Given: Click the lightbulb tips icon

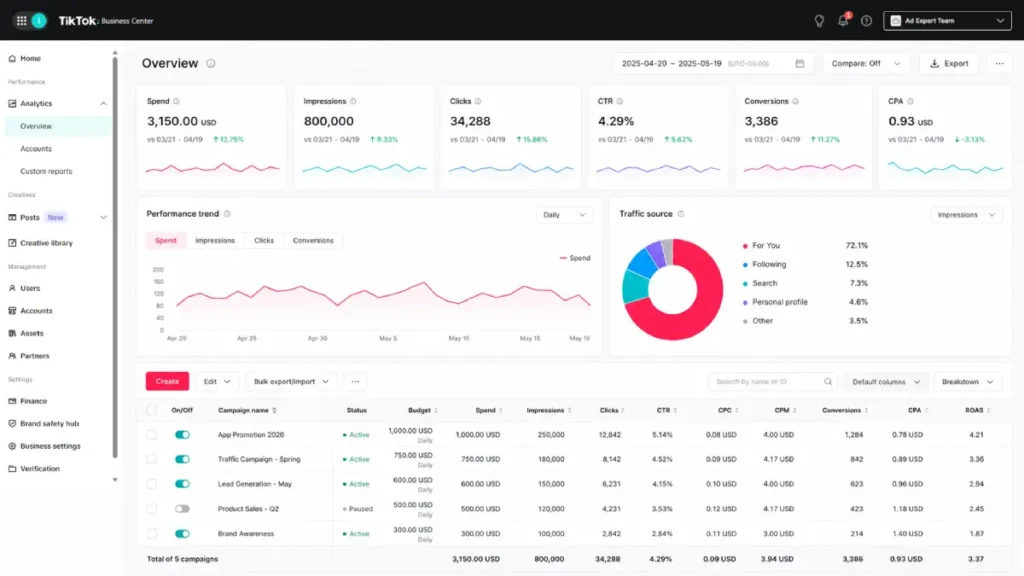Looking at the screenshot, I should pyautogui.click(x=819, y=21).
